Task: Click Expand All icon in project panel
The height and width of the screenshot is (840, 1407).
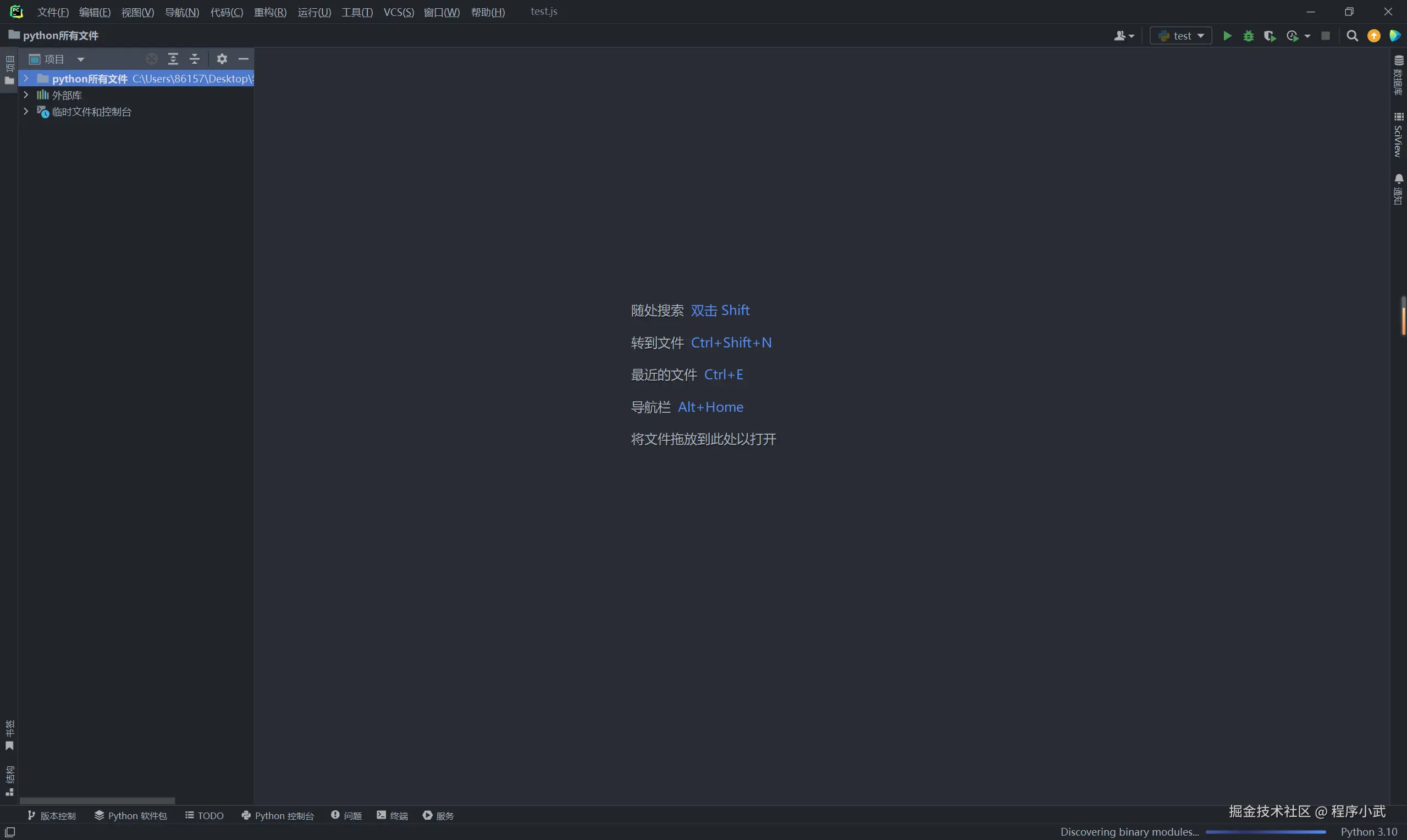Action: (173, 59)
